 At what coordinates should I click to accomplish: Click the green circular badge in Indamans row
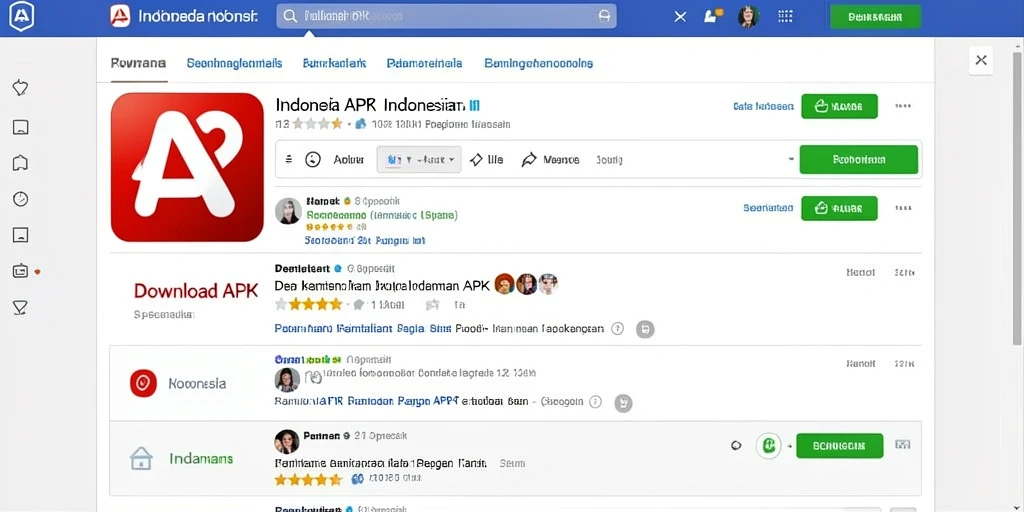769,445
